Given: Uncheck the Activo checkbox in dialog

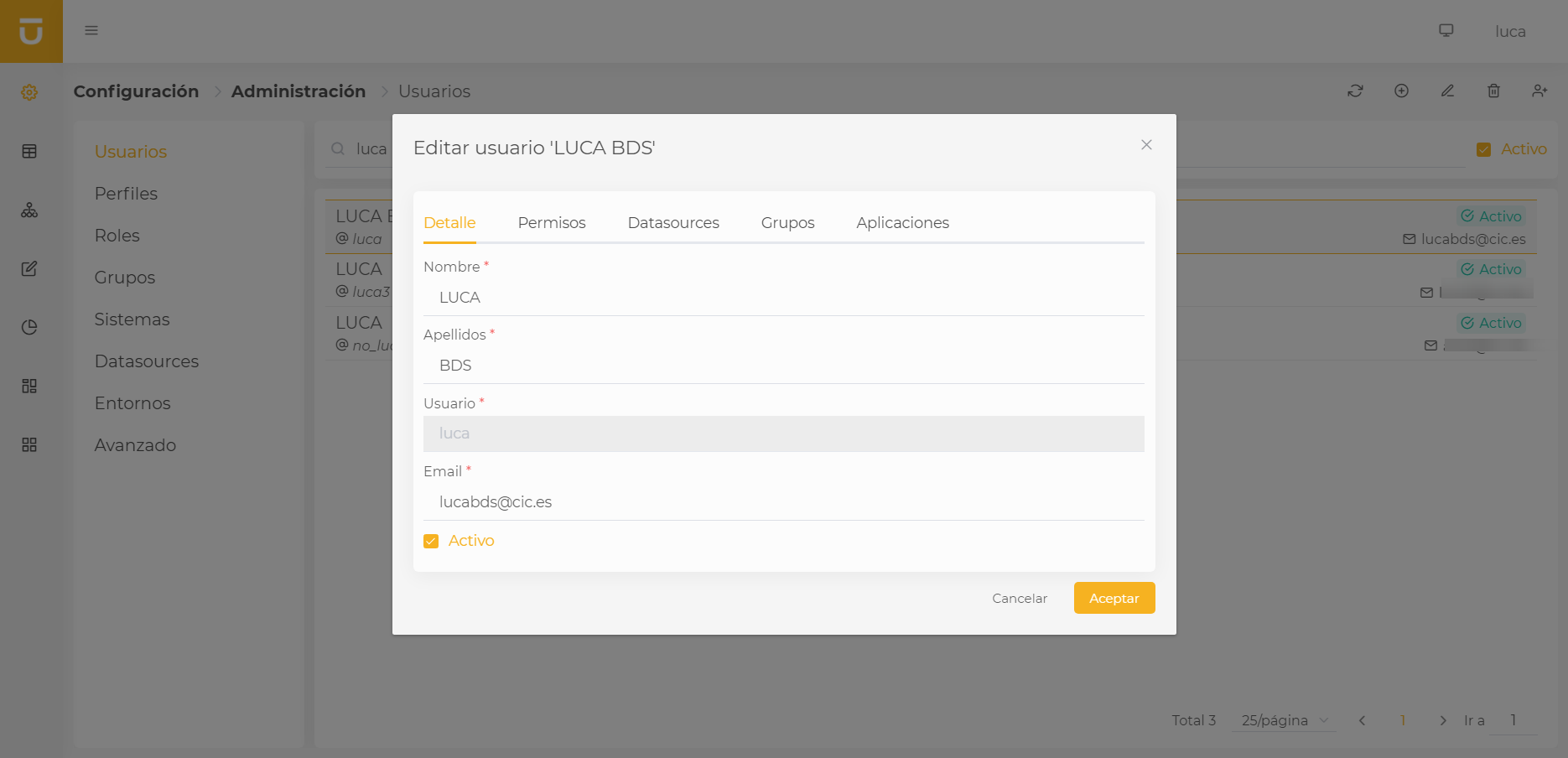Looking at the screenshot, I should 431,542.
